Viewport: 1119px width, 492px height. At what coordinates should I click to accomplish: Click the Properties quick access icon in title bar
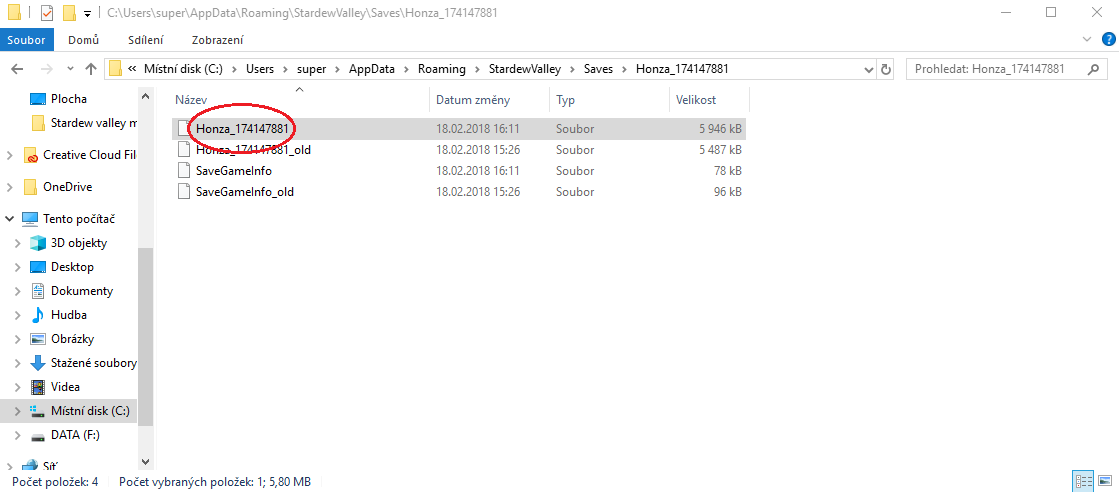(47, 13)
